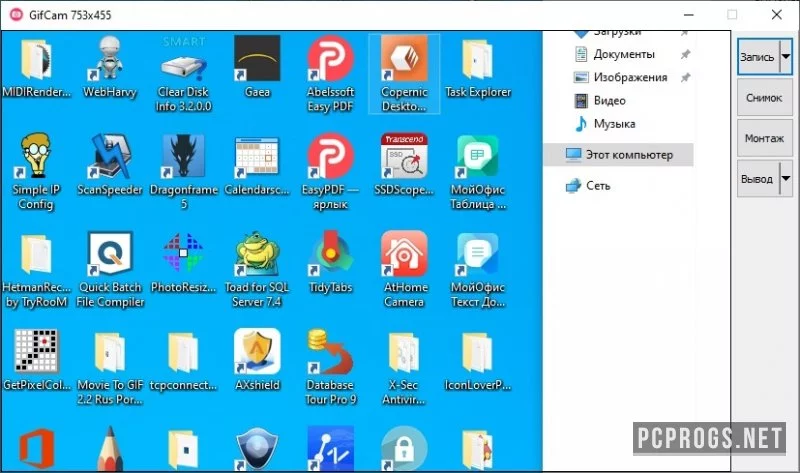The width and height of the screenshot is (800, 473).
Task: Select the Gaea desktop shortcut
Action: pos(257,67)
